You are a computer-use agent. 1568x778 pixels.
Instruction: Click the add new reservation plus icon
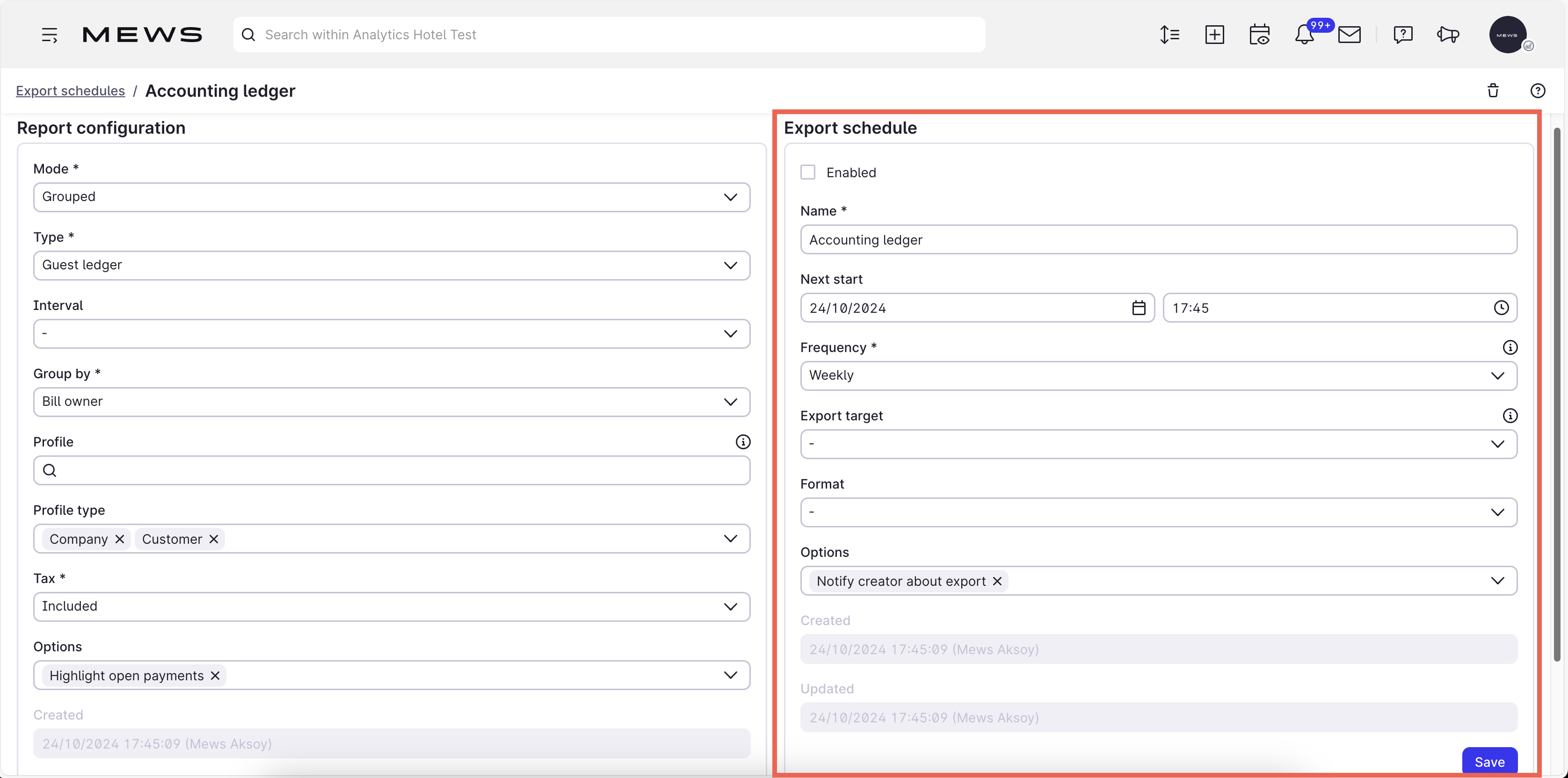(1215, 35)
